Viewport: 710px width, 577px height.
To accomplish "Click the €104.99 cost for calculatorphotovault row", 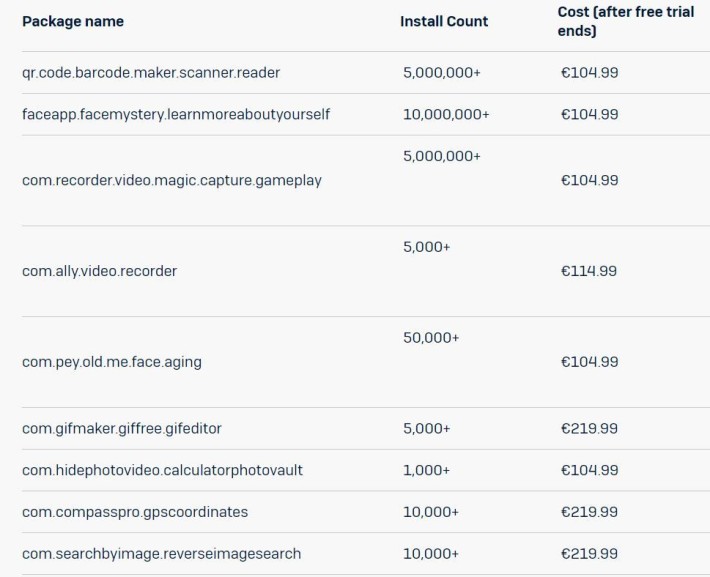I will [589, 470].
